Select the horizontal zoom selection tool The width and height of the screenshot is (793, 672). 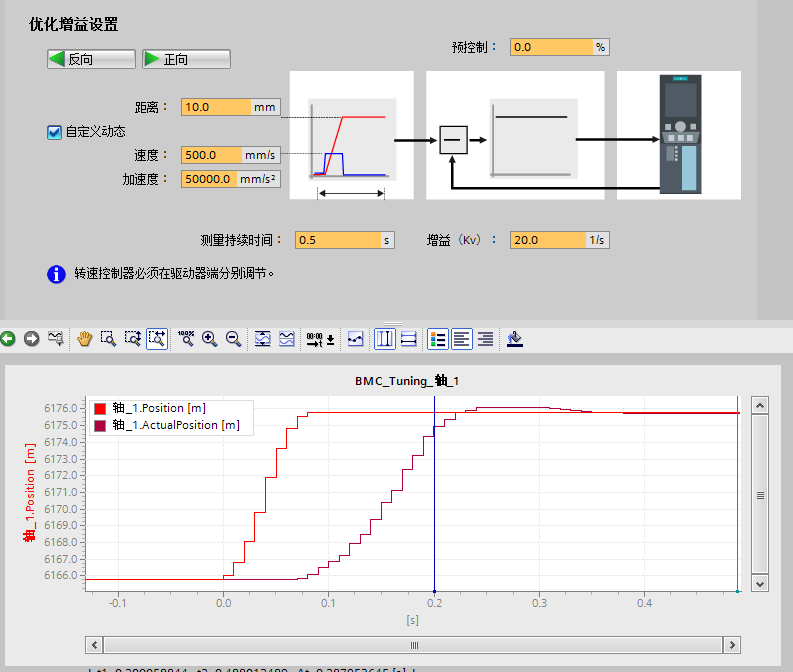tap(157, 338)
